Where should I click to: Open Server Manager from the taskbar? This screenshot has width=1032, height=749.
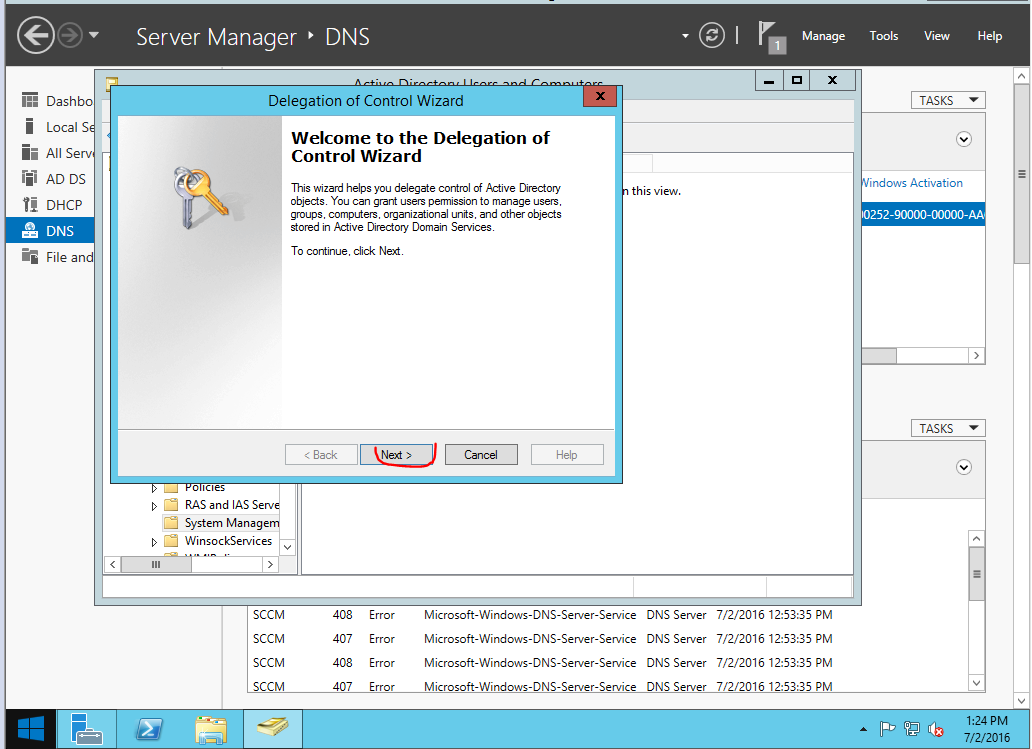pos(86,729)
